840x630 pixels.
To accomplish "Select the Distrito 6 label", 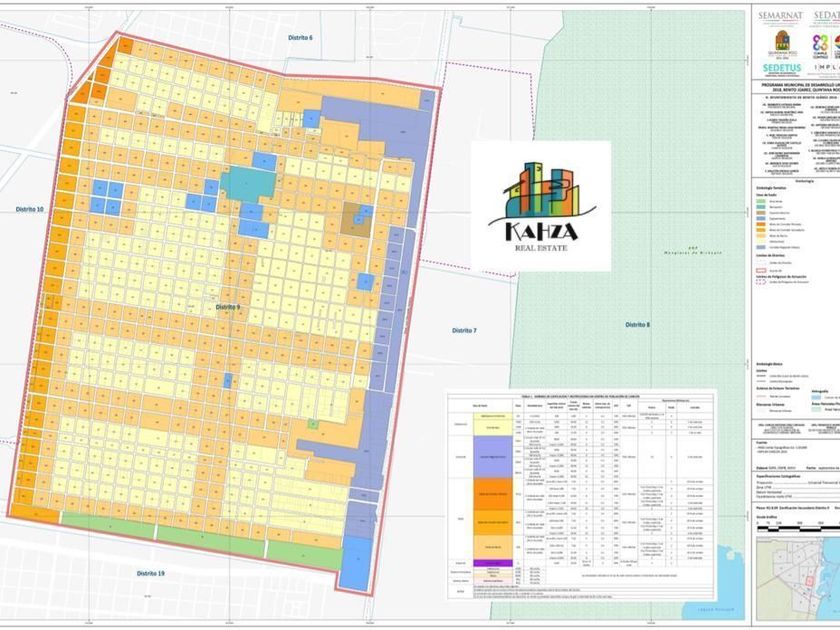I will [300, 38].
